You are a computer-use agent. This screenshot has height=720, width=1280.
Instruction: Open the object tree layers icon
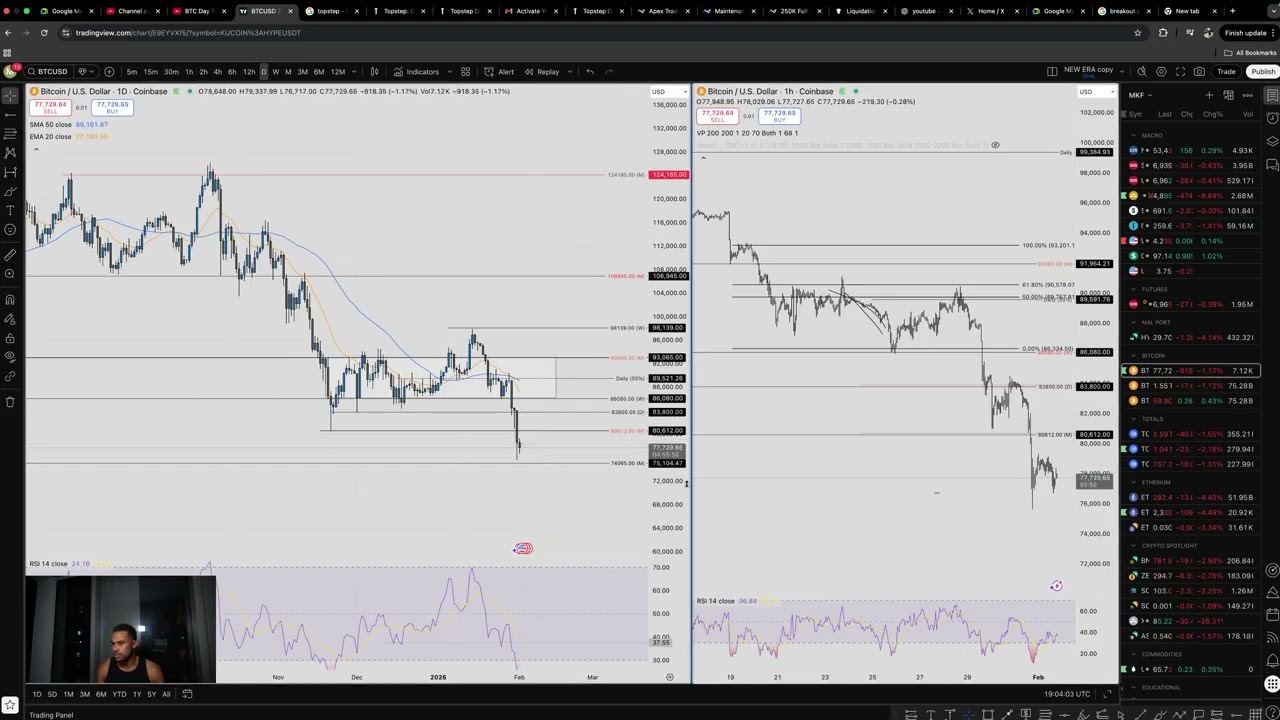(1272, 141)
